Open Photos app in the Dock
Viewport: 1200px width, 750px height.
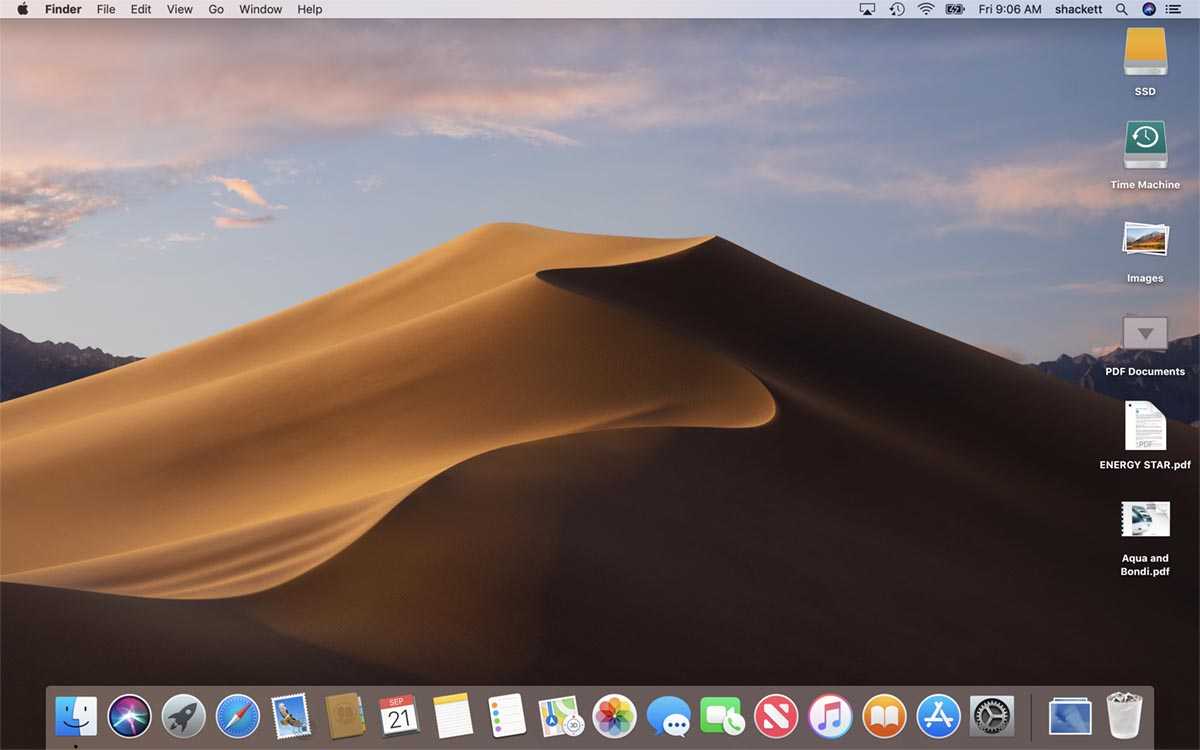[614, 716]
